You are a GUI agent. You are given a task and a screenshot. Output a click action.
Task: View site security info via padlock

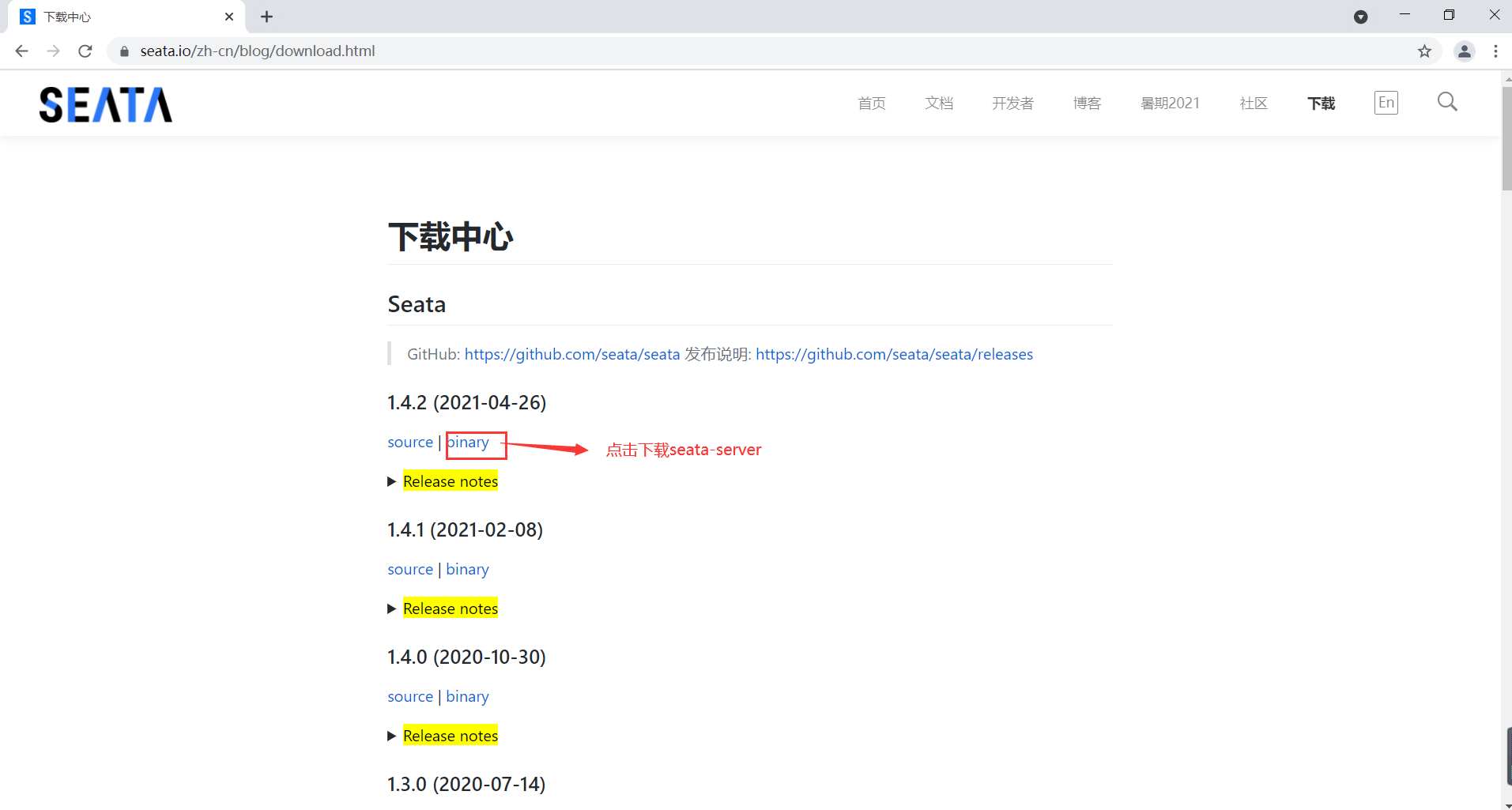point(123,51)
